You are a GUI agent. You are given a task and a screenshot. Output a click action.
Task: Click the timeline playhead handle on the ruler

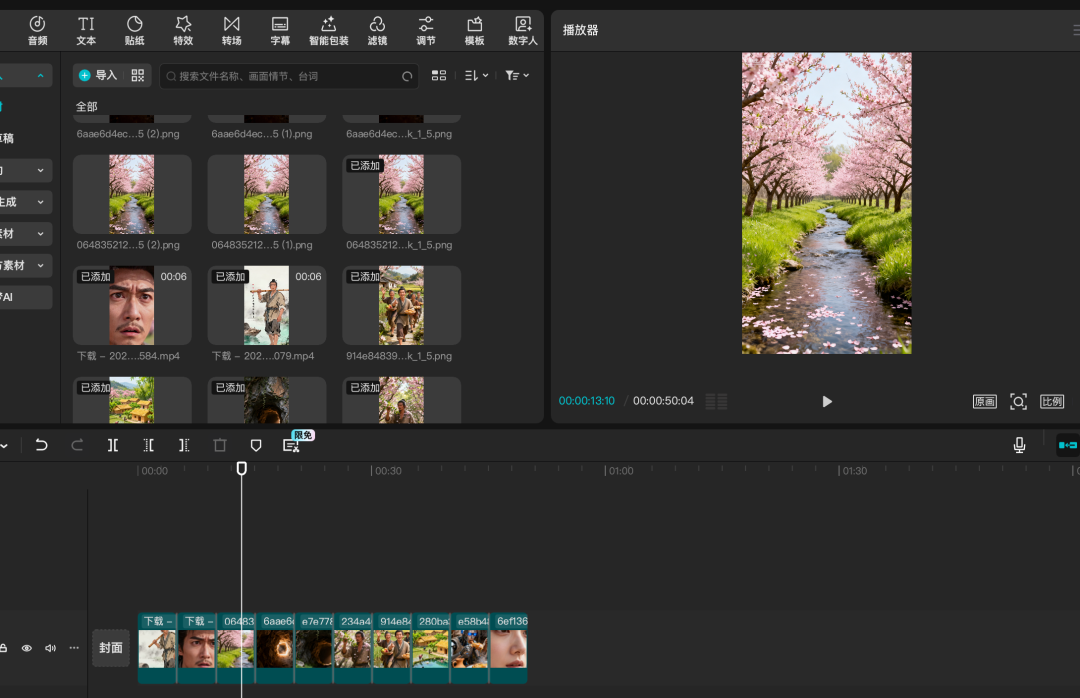point(241,468)
